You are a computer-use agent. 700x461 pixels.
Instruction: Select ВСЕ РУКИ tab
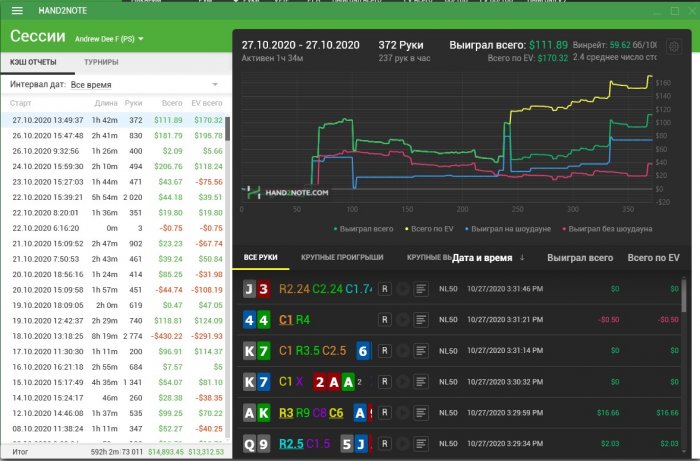coord(260,257)
